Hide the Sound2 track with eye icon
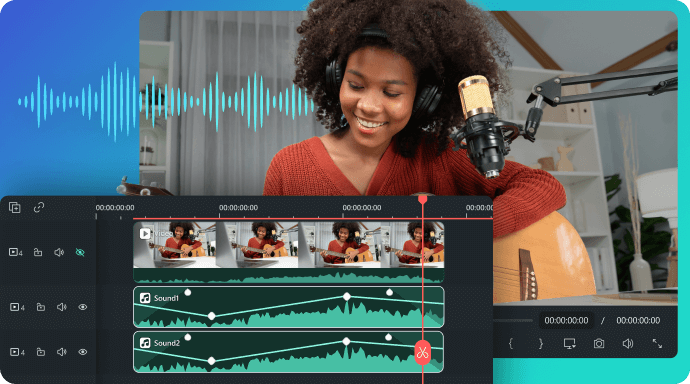Screen dimensions: 690x384 coord(83,352)
